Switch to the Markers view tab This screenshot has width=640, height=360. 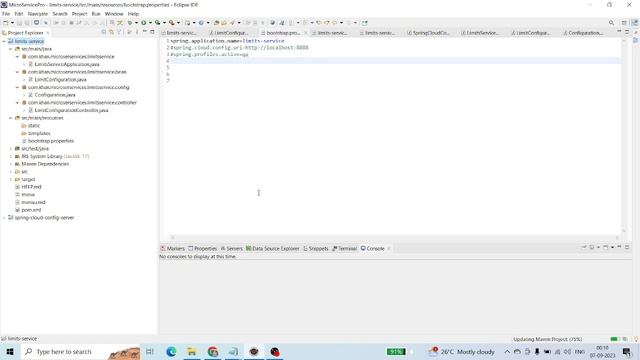tap(173, 248)
